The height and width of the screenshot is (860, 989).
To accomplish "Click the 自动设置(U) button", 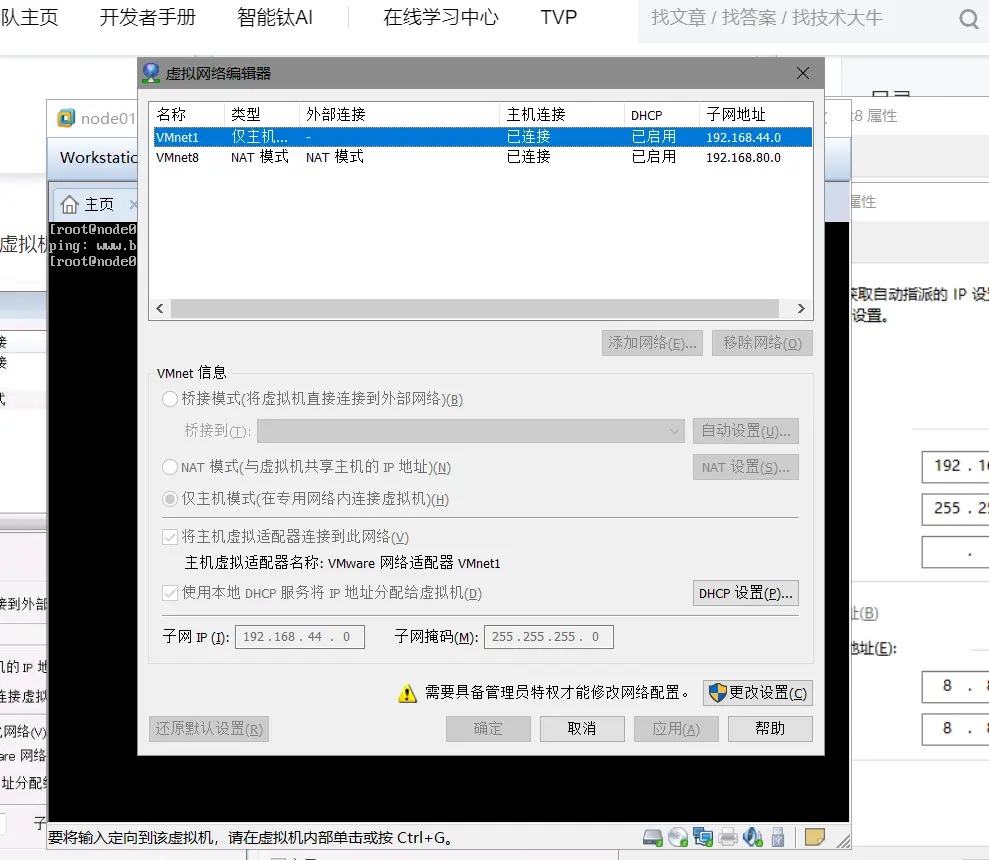I will 746,431.
